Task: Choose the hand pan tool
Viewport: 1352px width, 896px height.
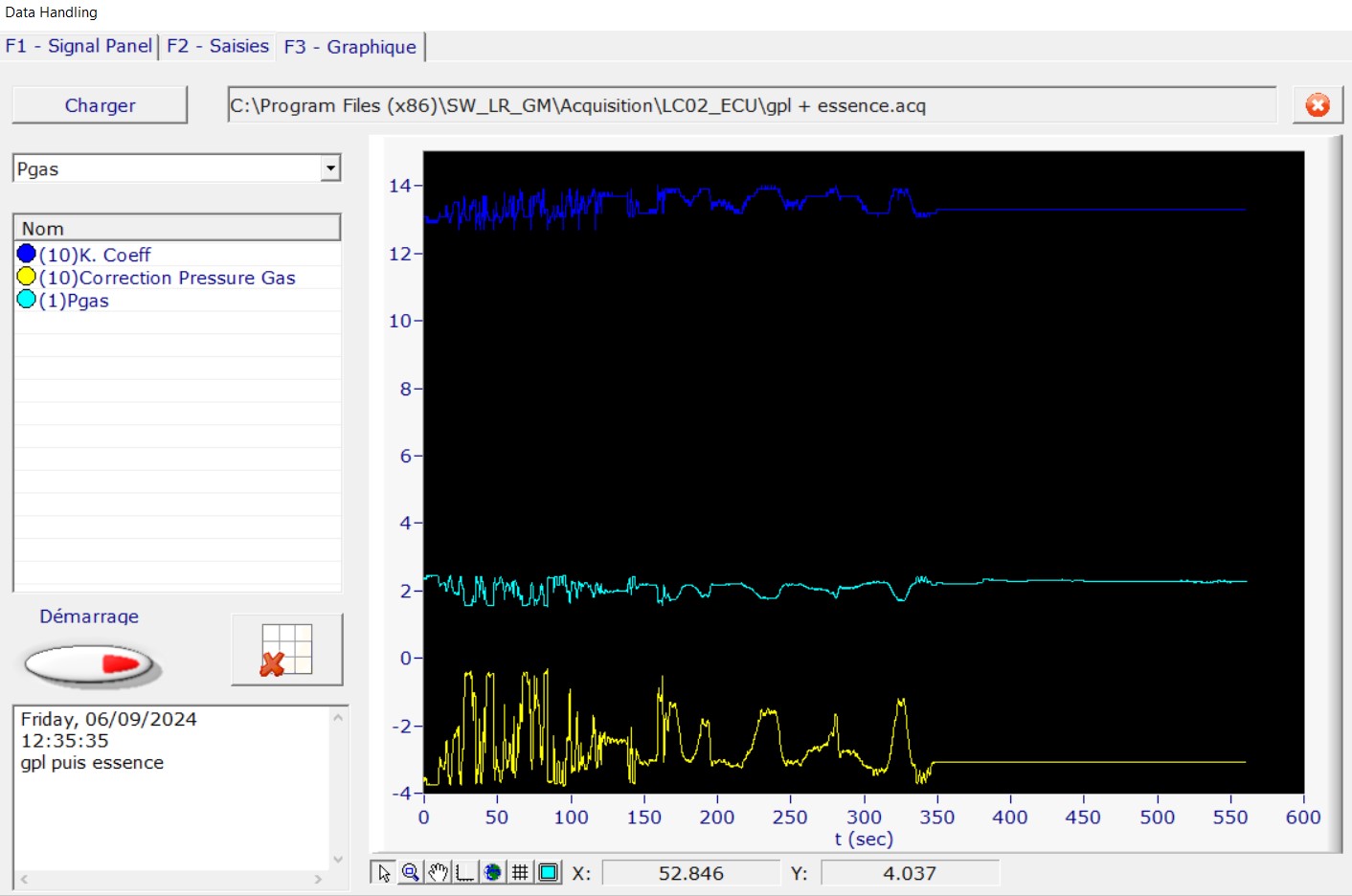Action: [x=438, y=873]
